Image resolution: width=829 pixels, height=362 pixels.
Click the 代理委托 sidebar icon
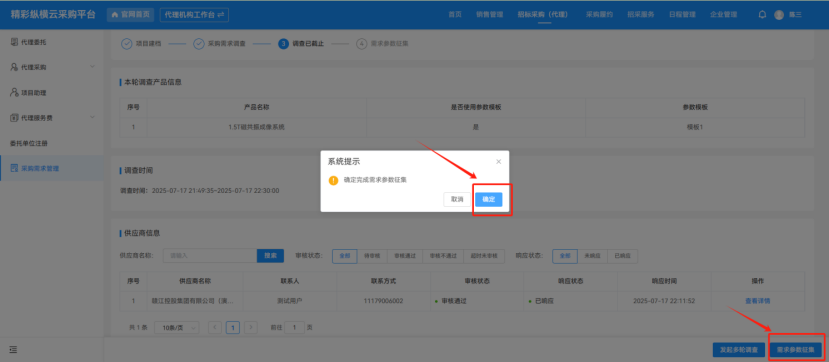(x=14, y=42)
